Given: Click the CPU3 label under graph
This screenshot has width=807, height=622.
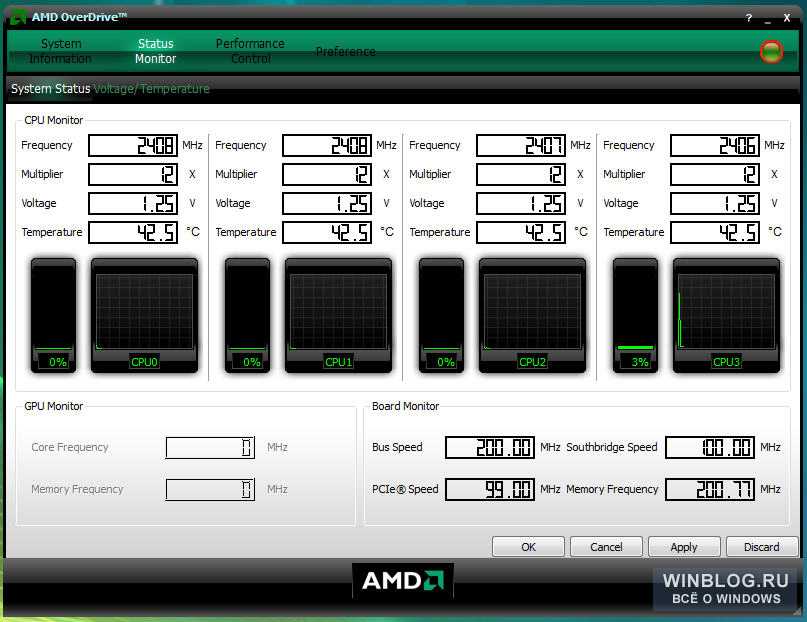Looking at the screenshot, I should click(726, 362).
